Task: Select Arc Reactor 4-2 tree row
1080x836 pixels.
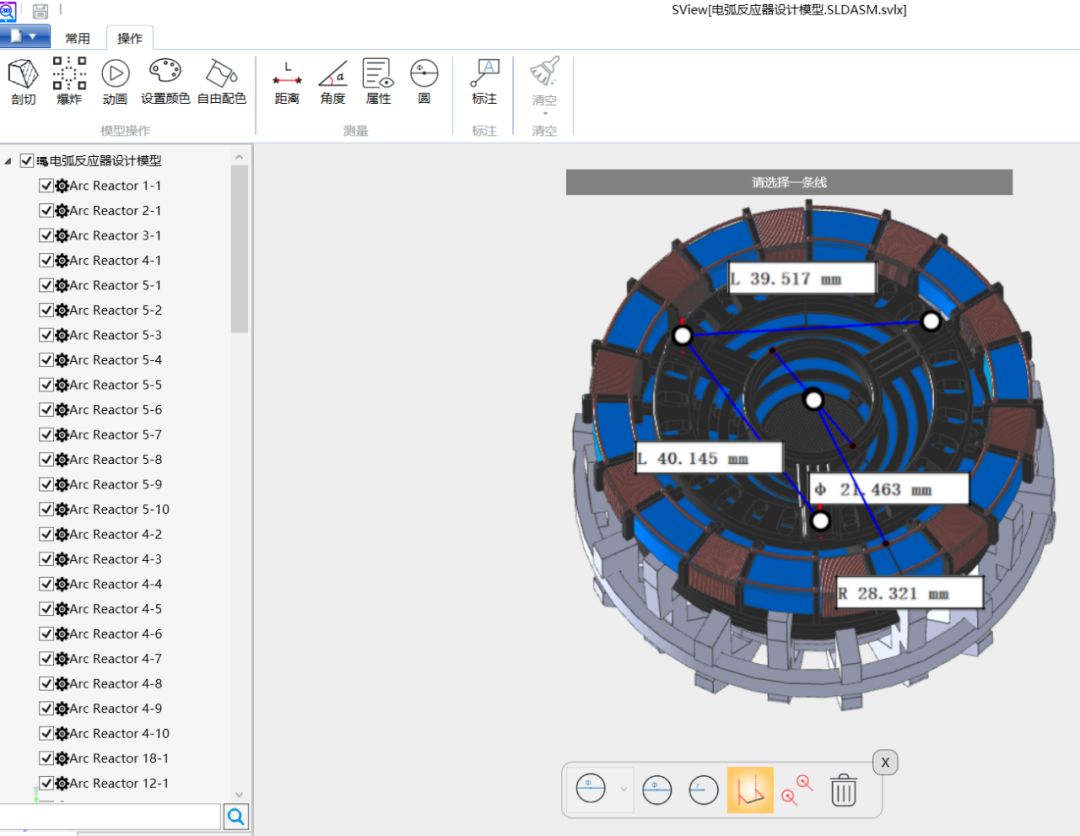Action: pos(116,534)
